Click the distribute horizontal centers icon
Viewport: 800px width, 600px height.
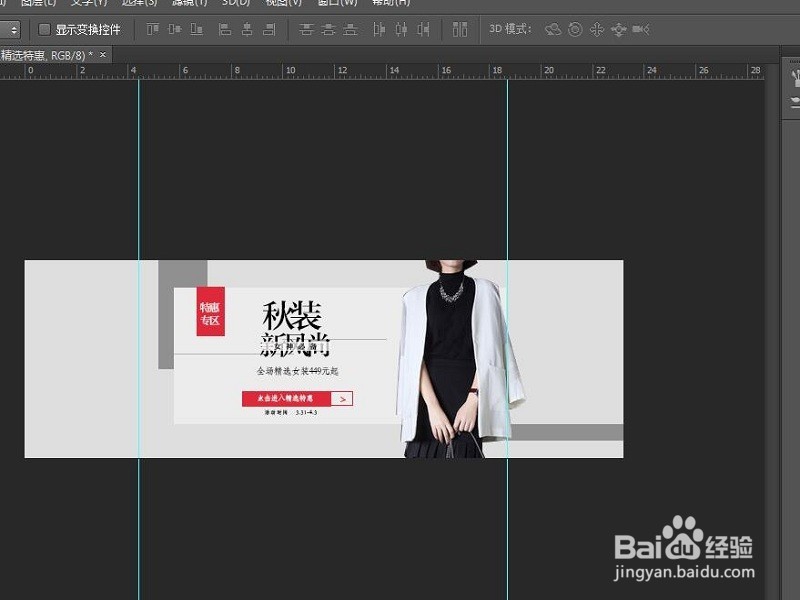point(401,29)
